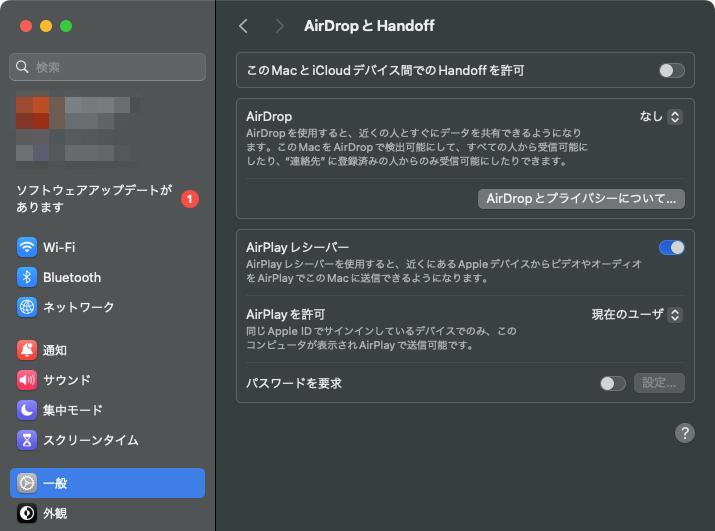
Task: Click the AirPlayを許可 label
Action: pos(285,315)
